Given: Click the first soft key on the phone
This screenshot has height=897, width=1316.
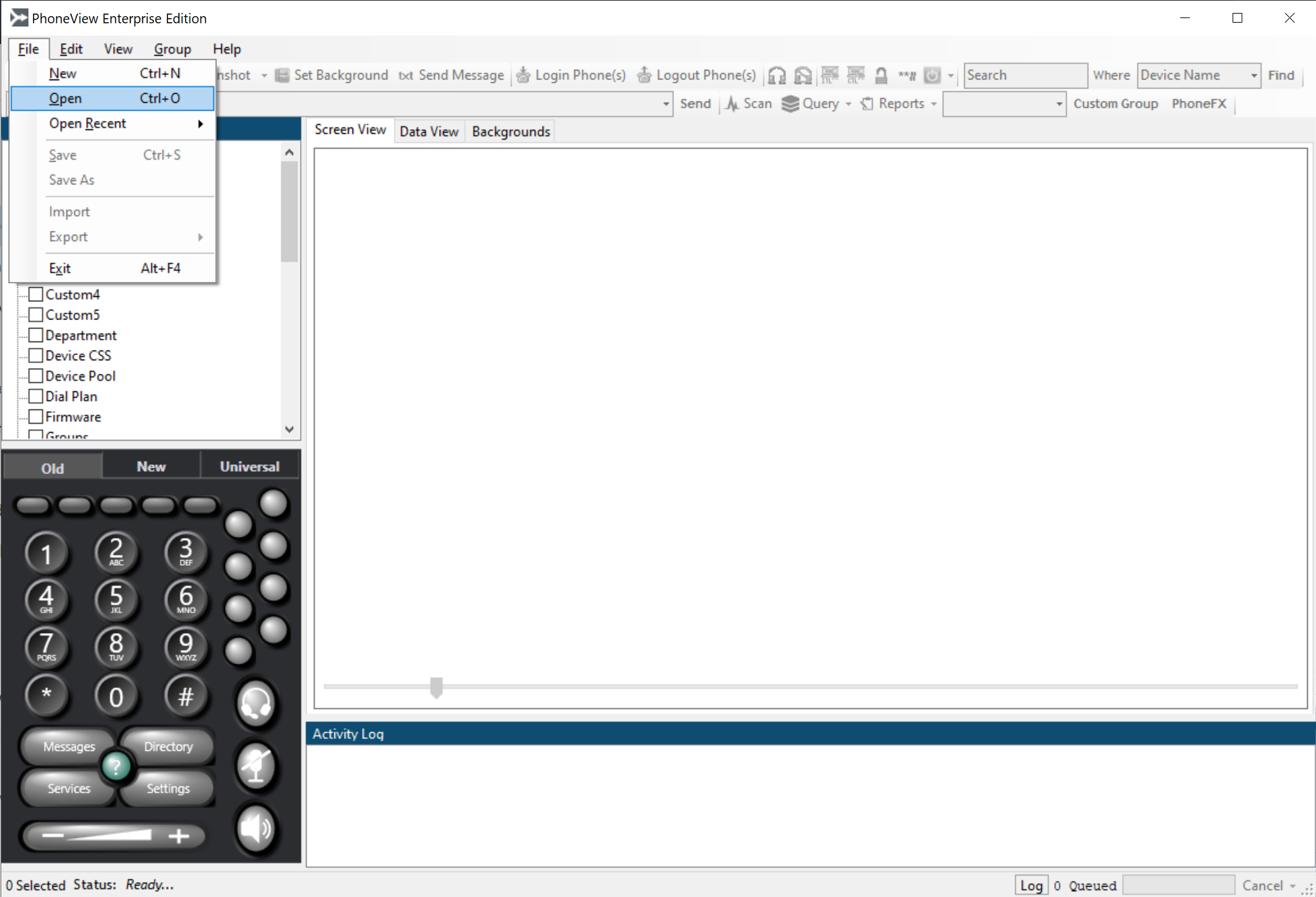Looking at the screenshot, I should click(x=32, y=506).
